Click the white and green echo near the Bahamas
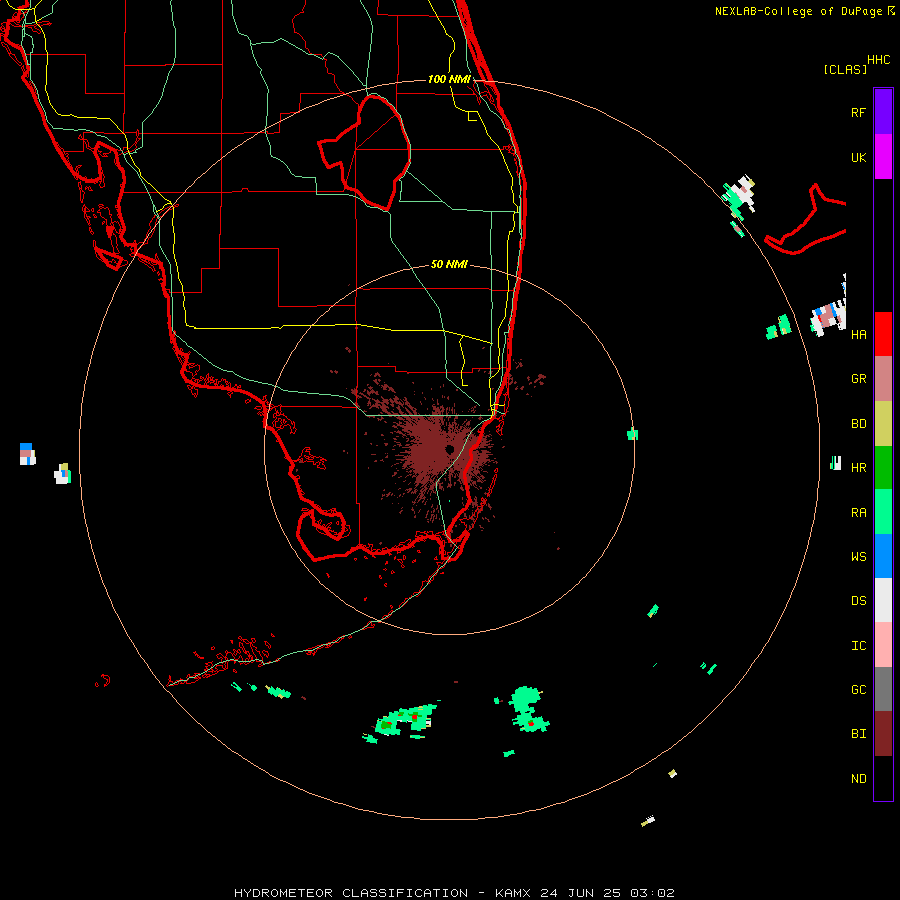This screenshot has height=900, width=900. tap(739, 197)
